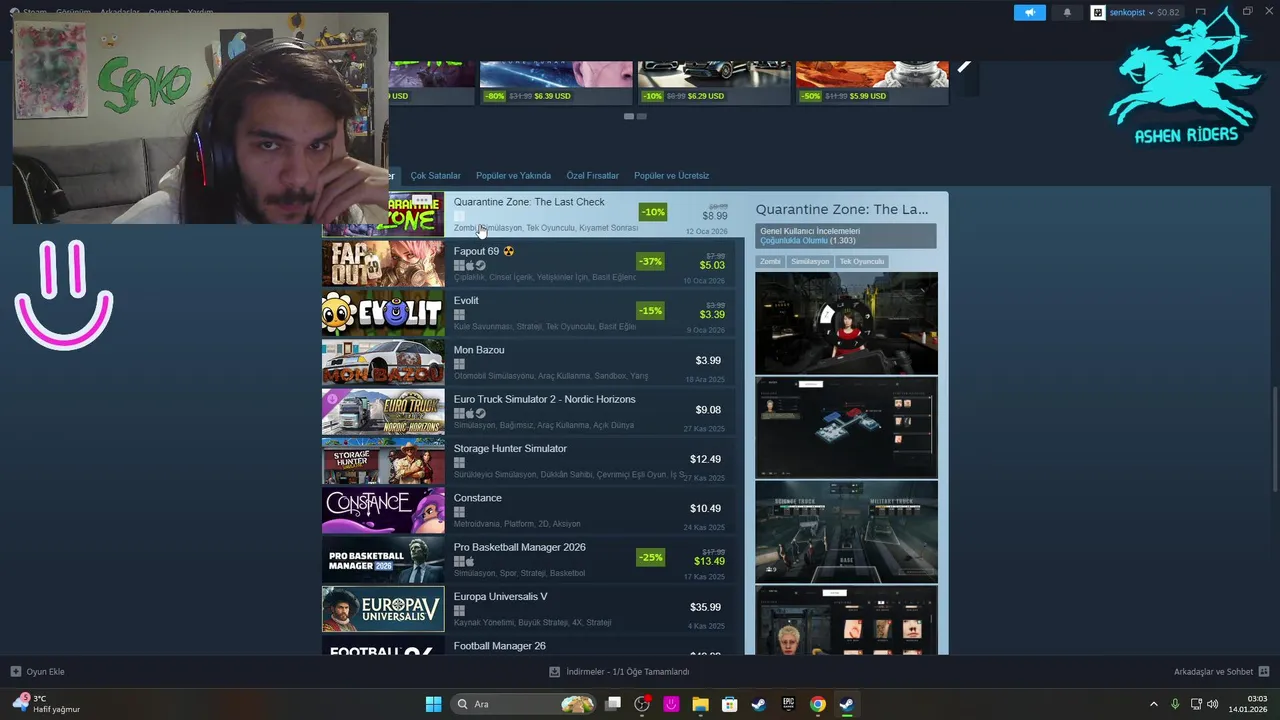Open the carousel card priced $5.99 USD
The image size is (1280, 720).
click(872, 82)
